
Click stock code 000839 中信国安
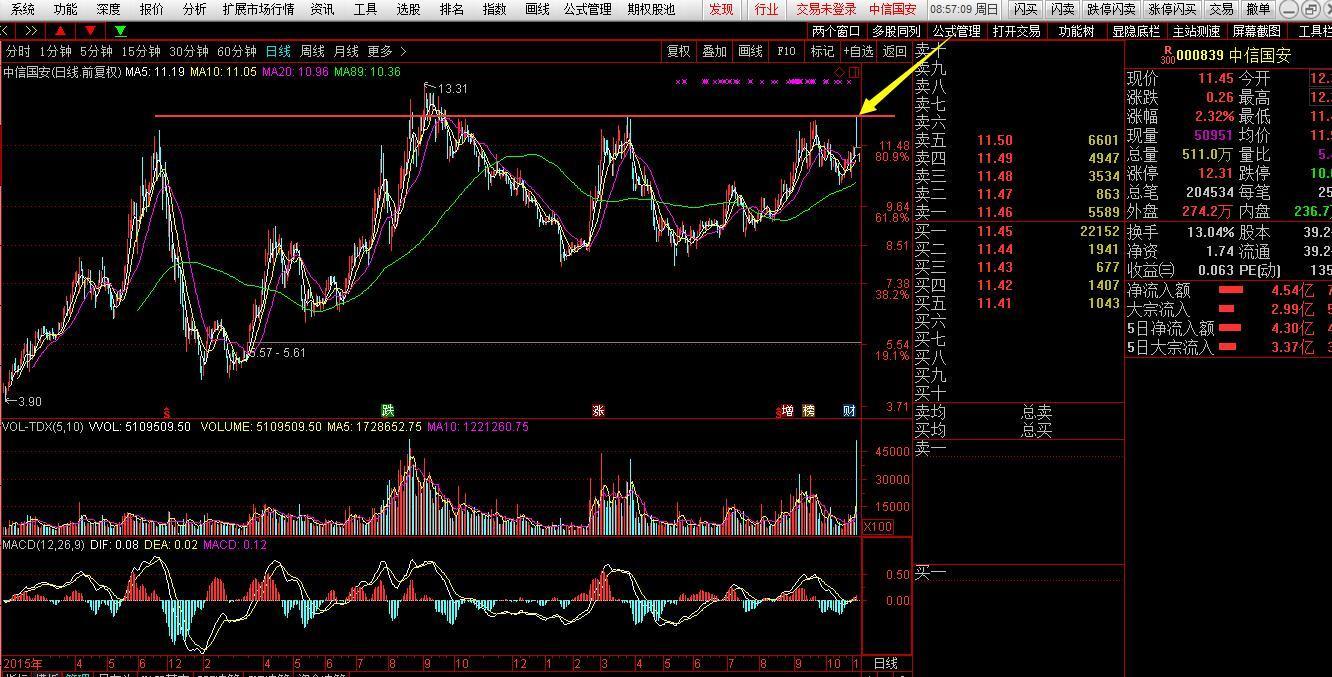click(x=1233, y=56)
